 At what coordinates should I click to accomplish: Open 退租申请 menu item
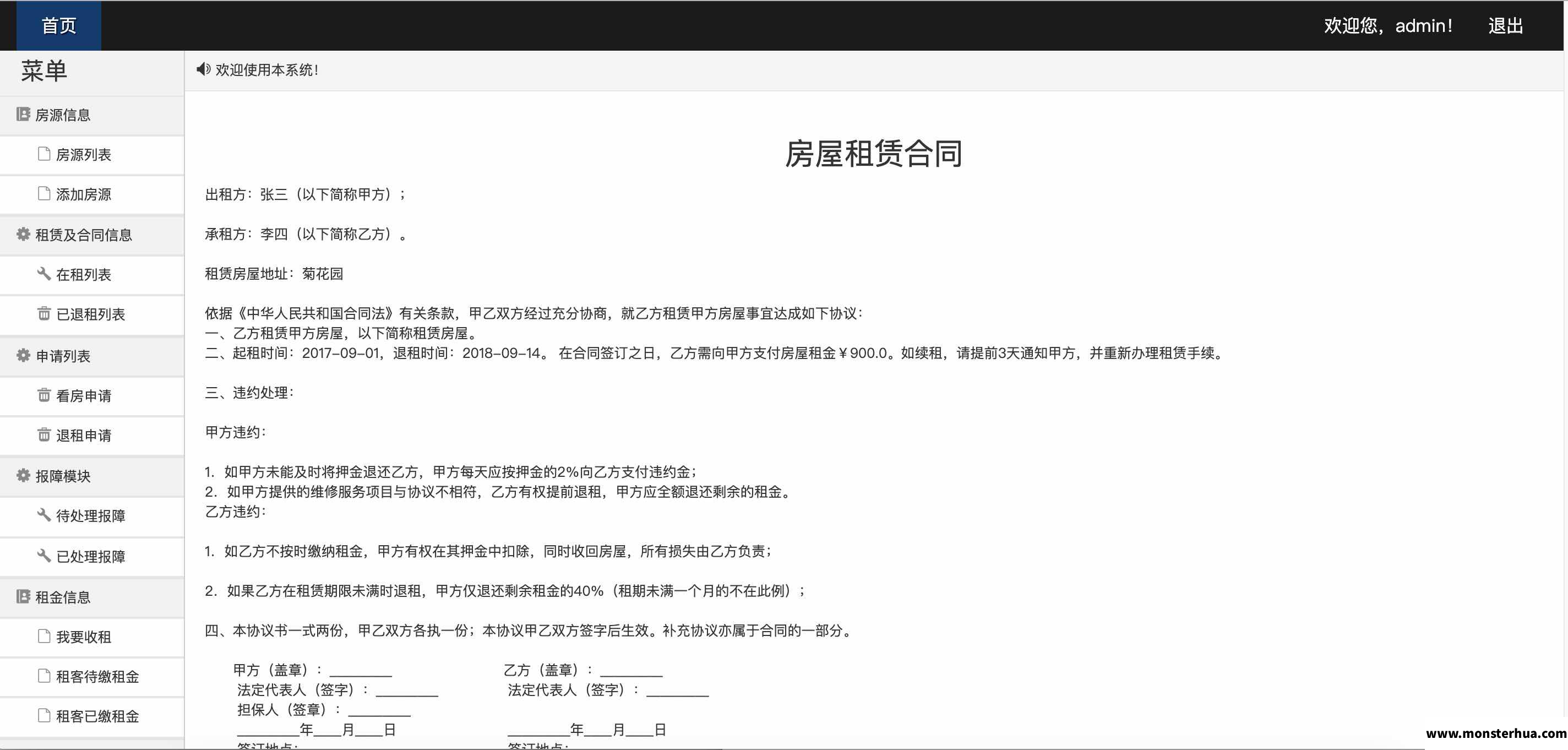pyautogui.click(x=92, y=436)
